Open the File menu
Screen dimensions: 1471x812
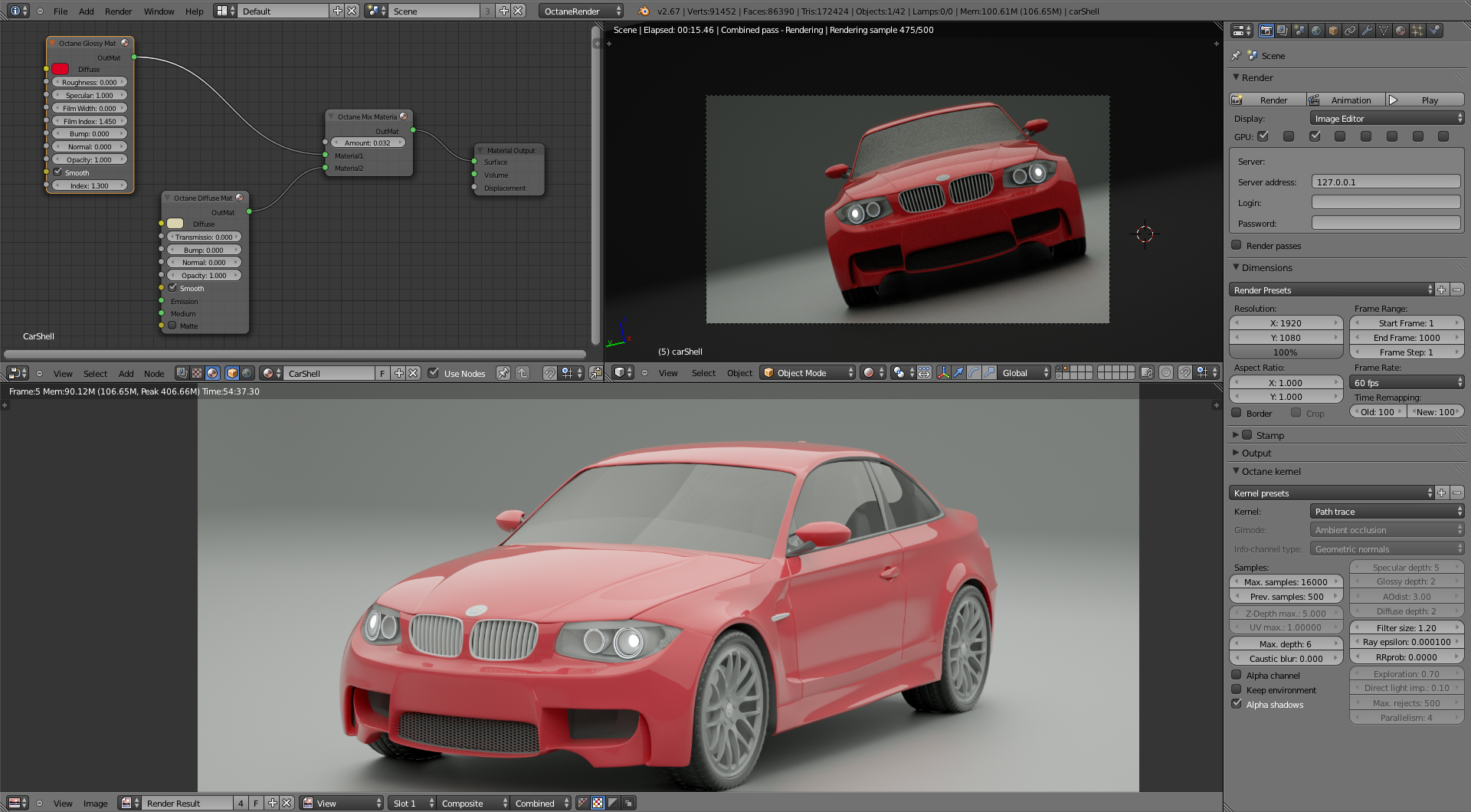61,11
